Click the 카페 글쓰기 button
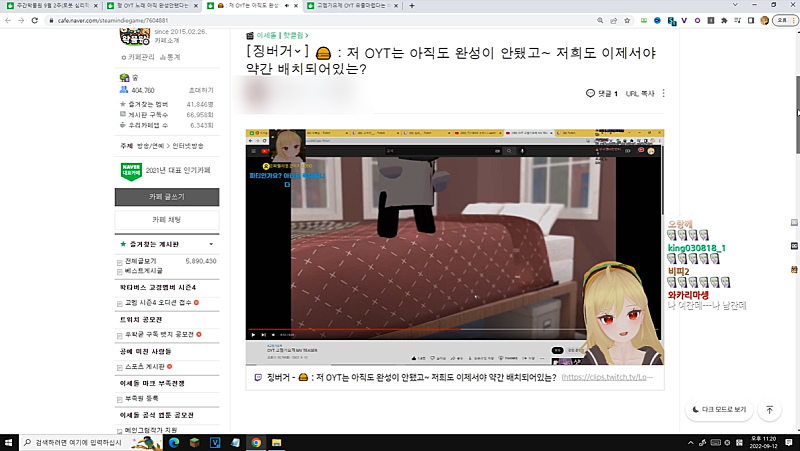 [167, 197]
